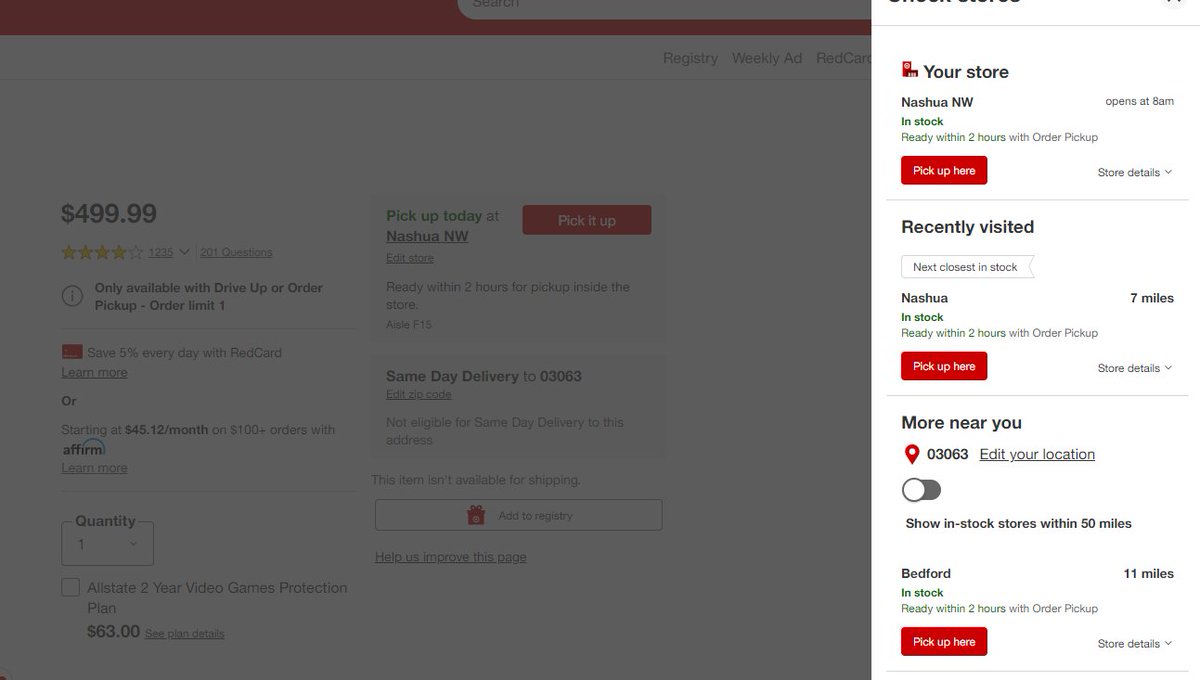Viewport: 1200px width, 680px height.
Task: Expand ratings breakdown chevron next to 1235
Action: 184,252
